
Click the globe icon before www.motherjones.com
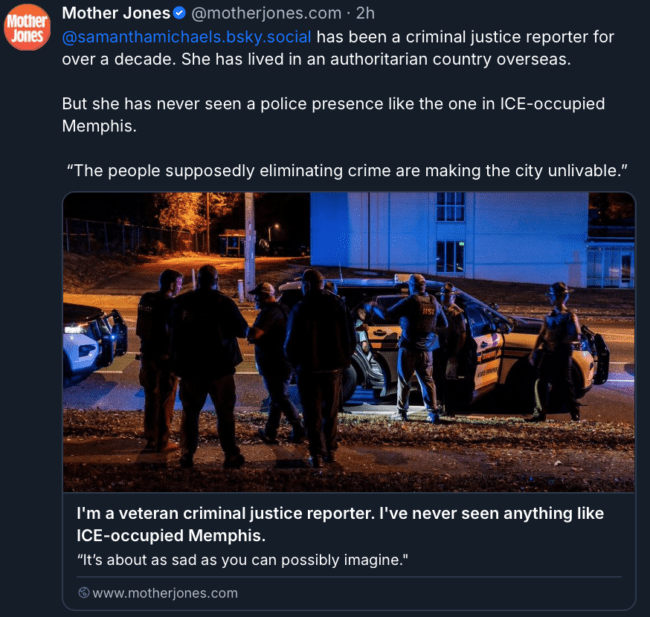[x=84, y=593]
